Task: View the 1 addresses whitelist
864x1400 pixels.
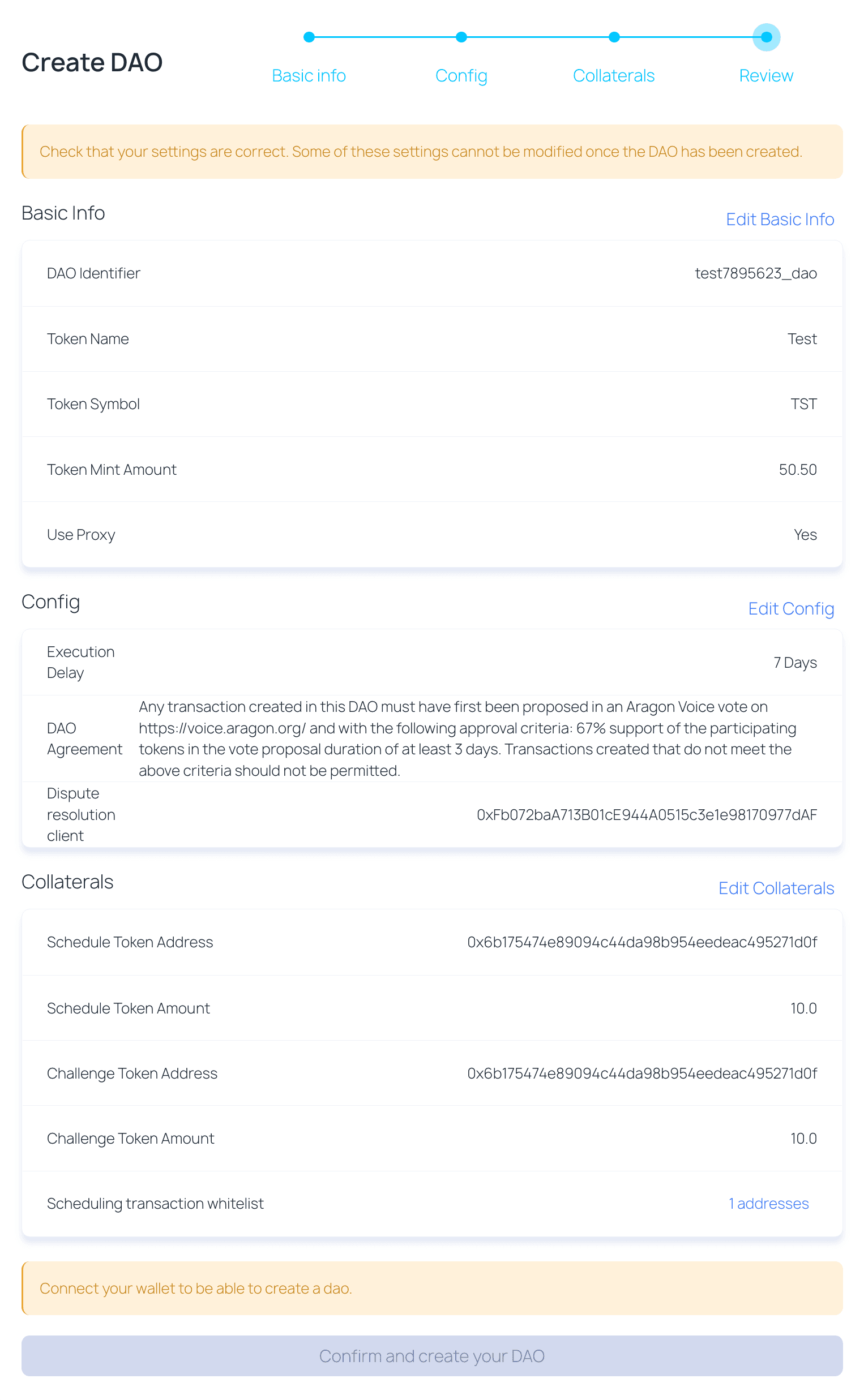Action: click(x=768, y=1203)
